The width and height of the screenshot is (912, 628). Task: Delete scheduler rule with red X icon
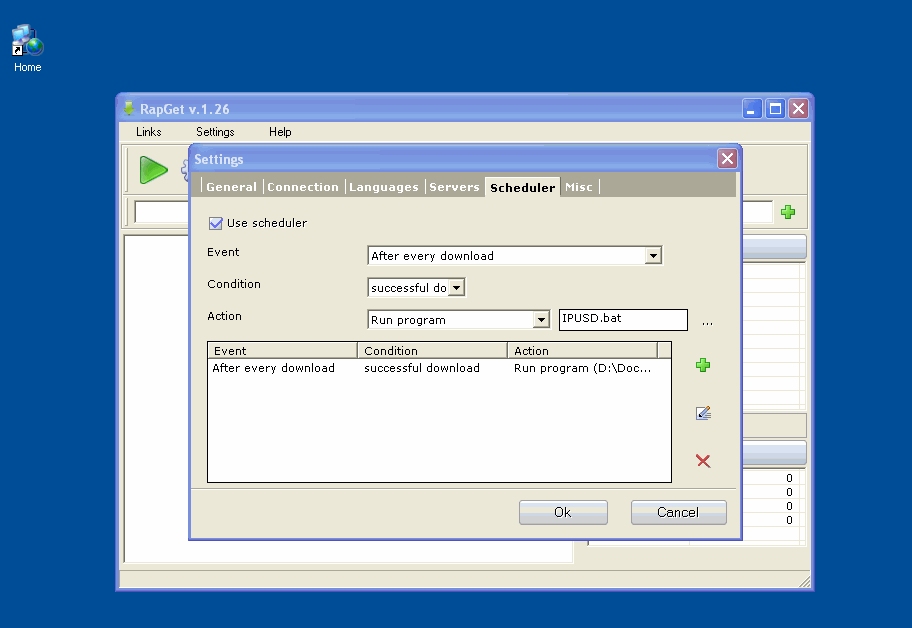coord(703,461)
